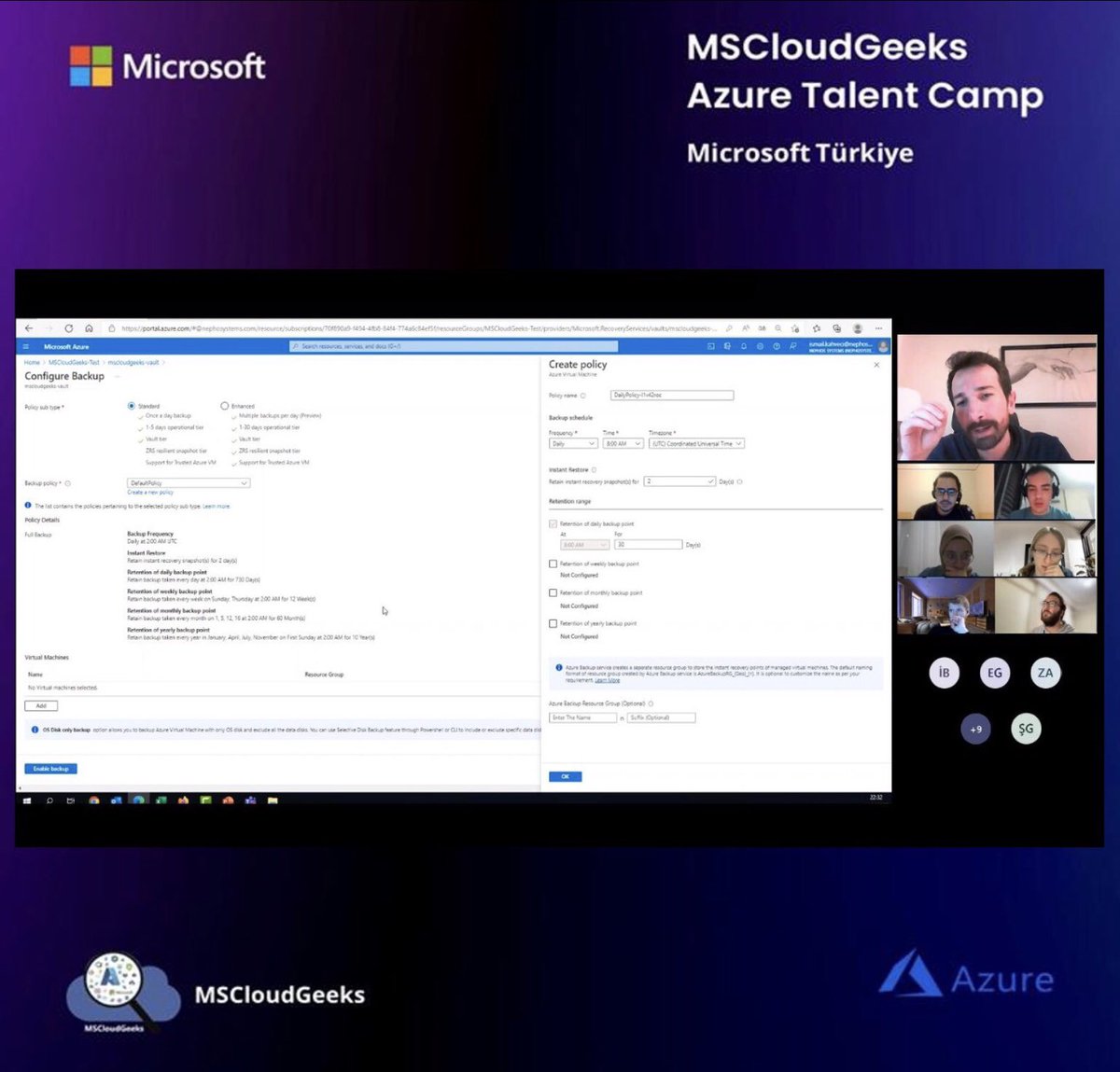Click the Create a new policy link
This screenshot has height=1072, width=1120.
(x=150, y=493)
